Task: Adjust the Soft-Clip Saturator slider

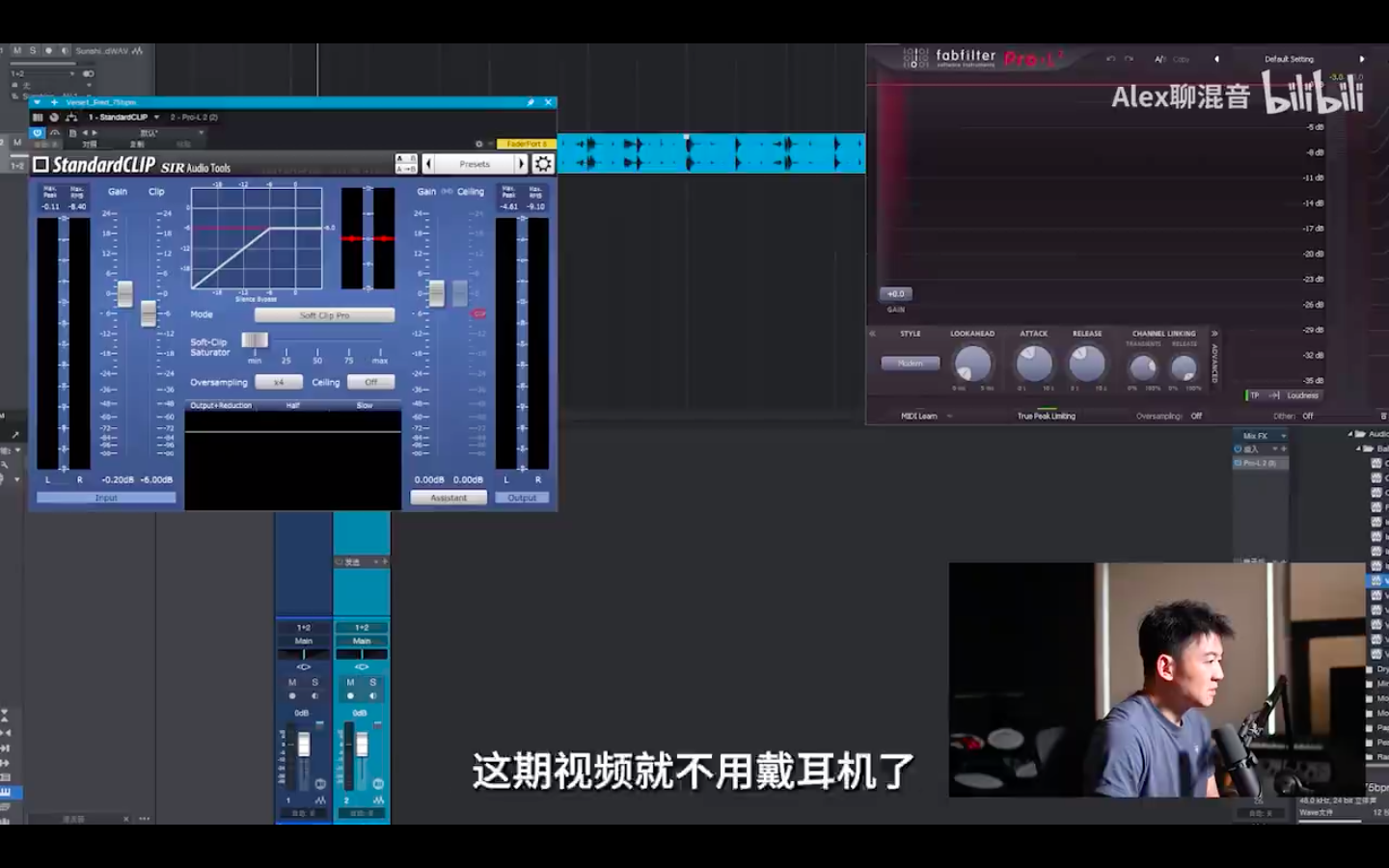Action: click(x=255, y=339)
